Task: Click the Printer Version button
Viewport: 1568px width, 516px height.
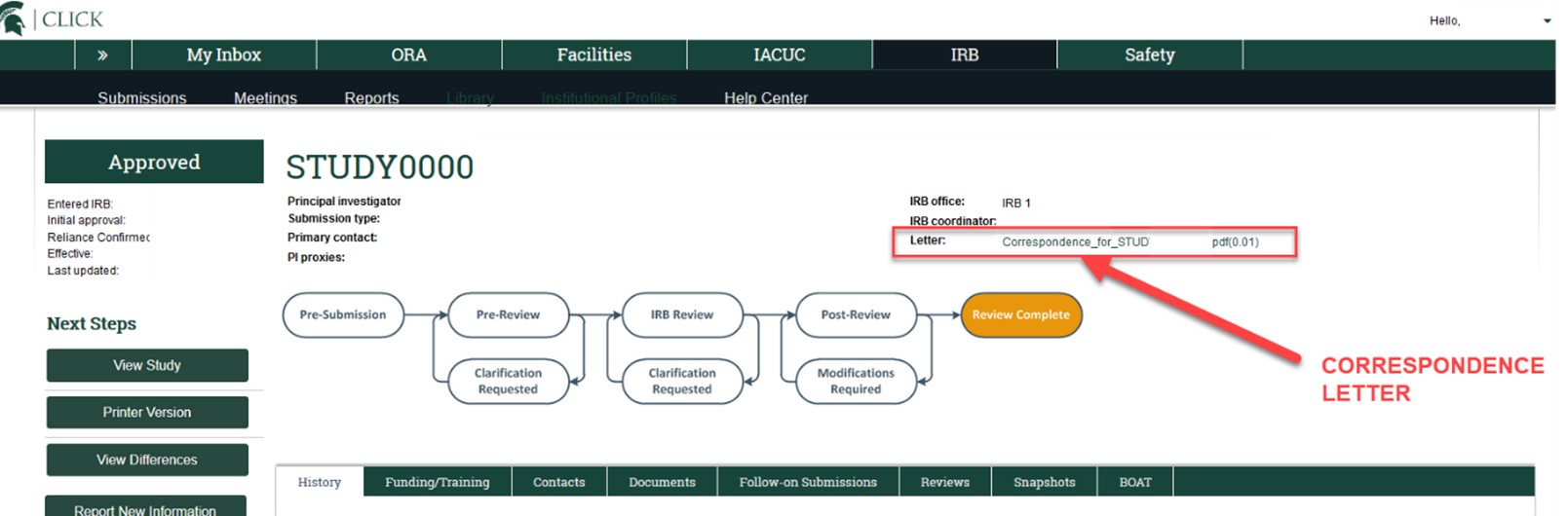Action: (147, 413)
